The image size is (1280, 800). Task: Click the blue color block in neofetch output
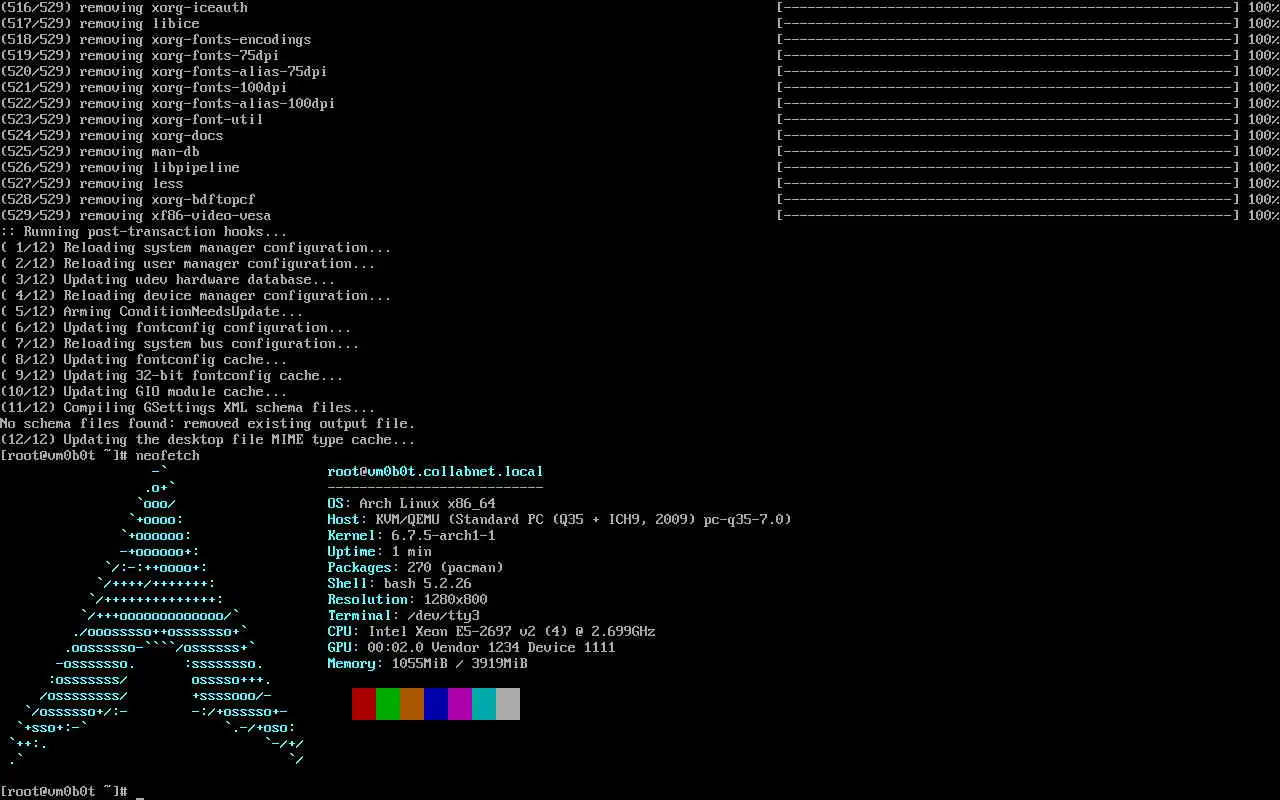pyautogui.click(x=436, y=703)
